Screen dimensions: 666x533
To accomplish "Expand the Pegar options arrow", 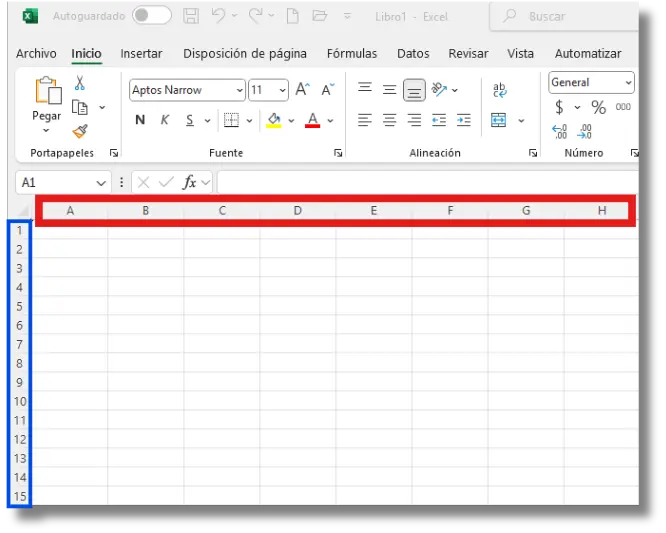I will click(46, 130).
